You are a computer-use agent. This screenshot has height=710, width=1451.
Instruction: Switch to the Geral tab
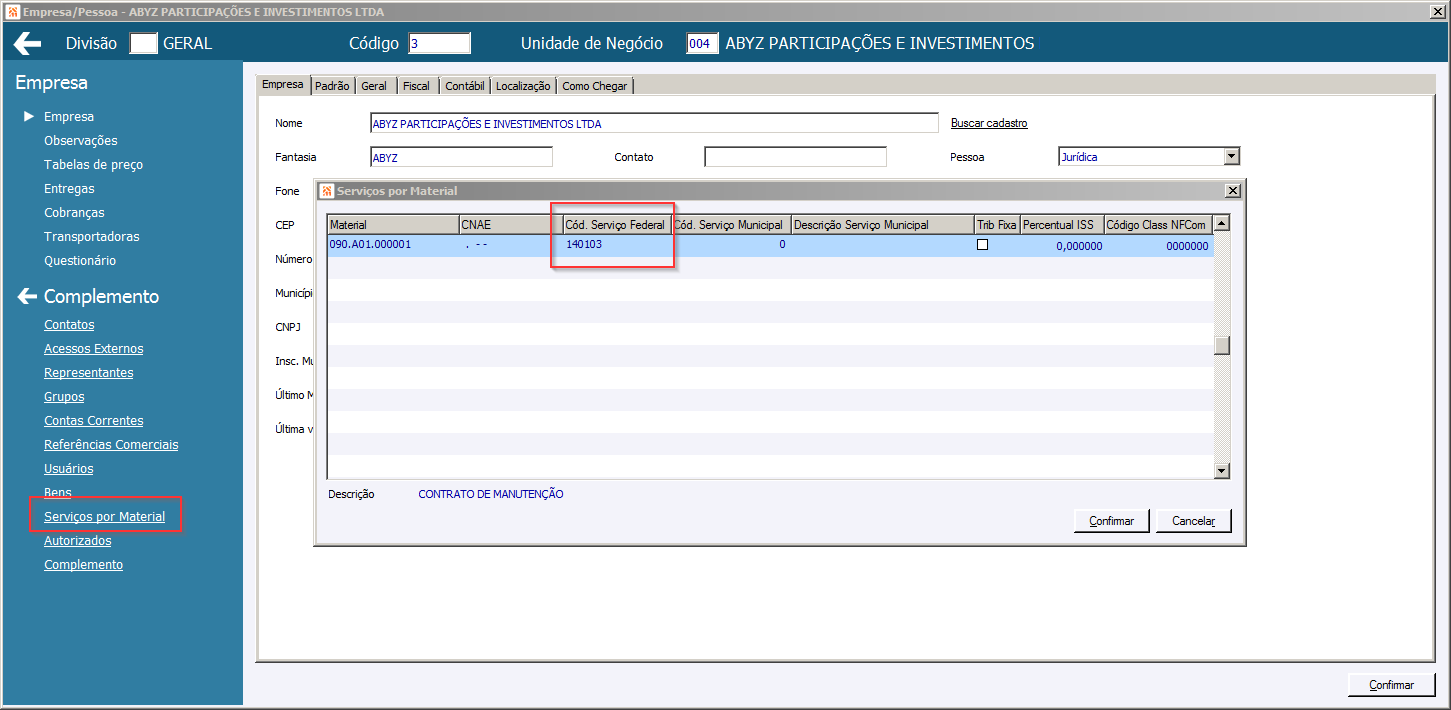point(374,86)
